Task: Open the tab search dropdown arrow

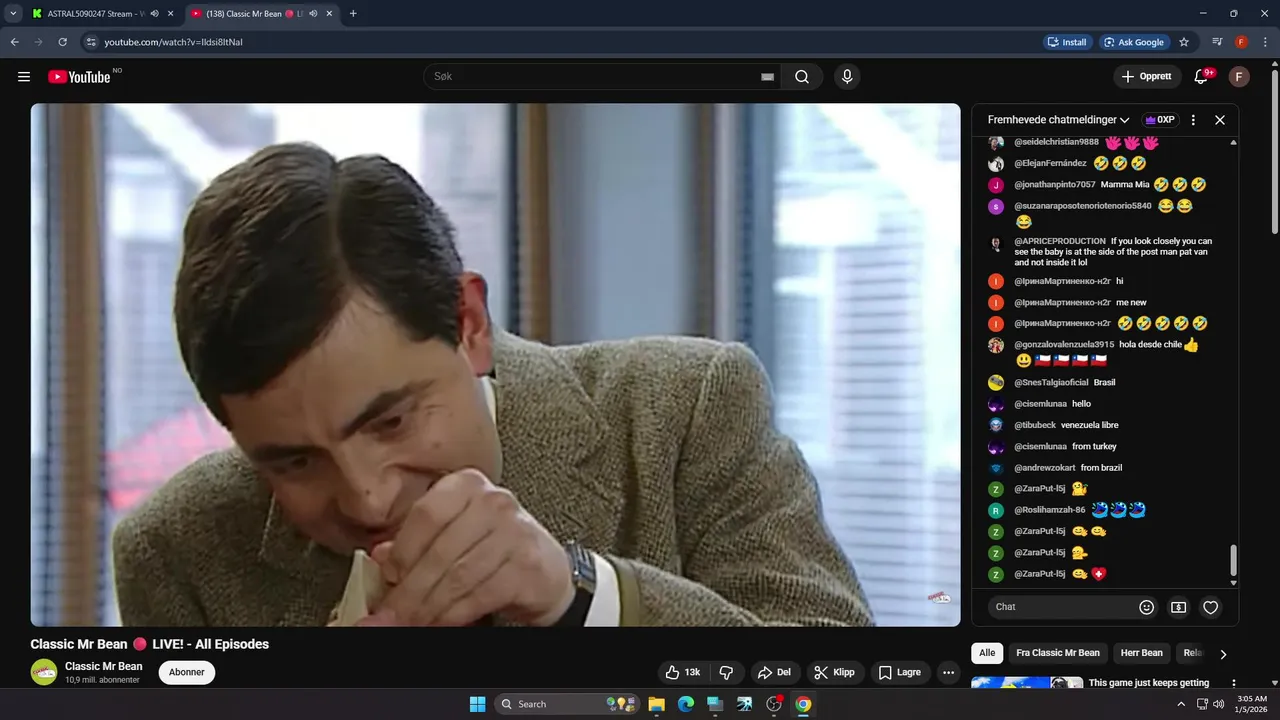Action: [13, 14]
